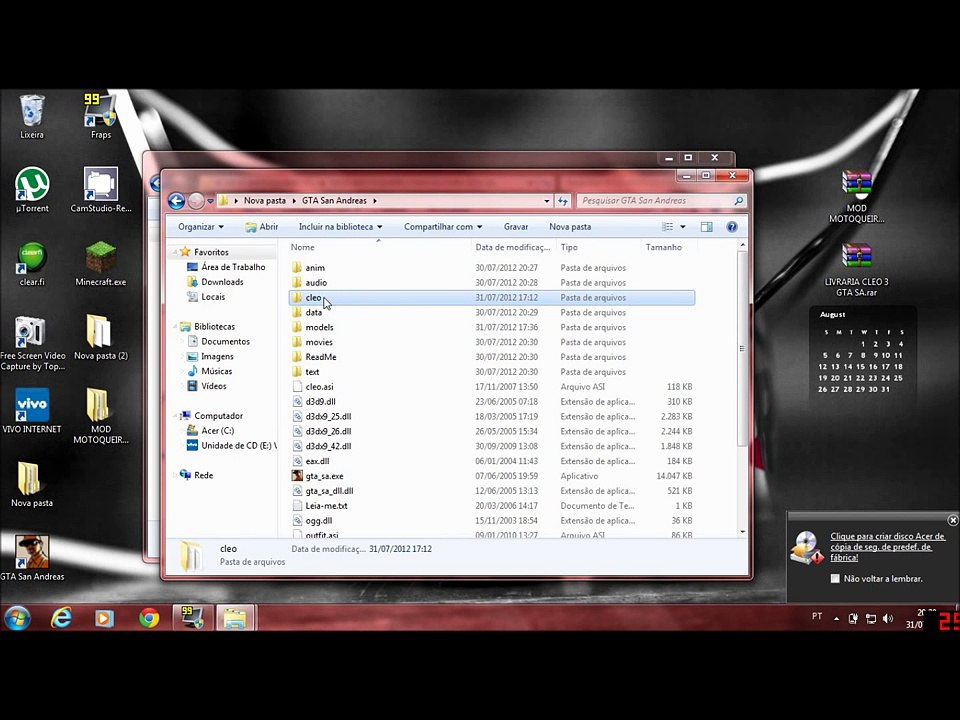Viewport: 960px width, 720px height.
Task: Select the VIVO INTERNET desktop shortcut
Action: coord(32,411)
